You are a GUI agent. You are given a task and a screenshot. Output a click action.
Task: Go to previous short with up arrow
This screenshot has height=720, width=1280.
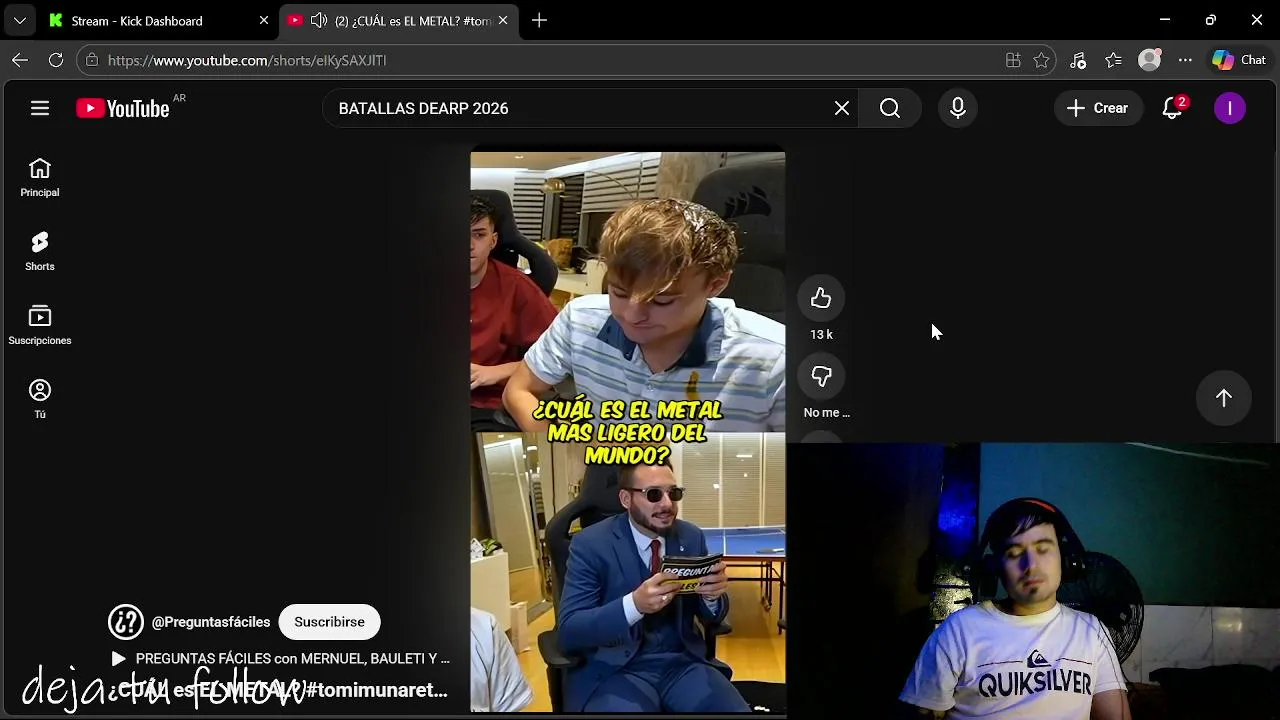pyautogui.click(x=1224, y=398)
